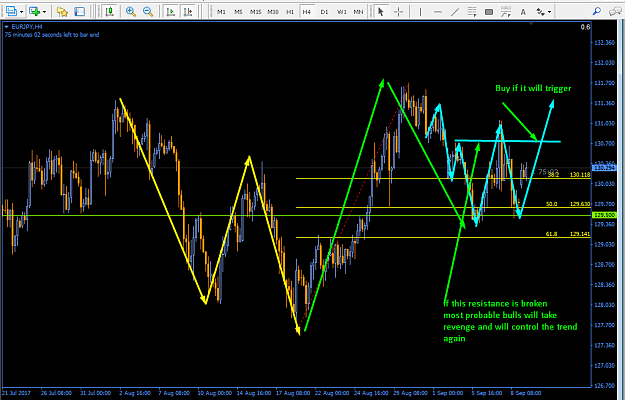
Task: Zoom out of the chart
Action: pos(148,12)
